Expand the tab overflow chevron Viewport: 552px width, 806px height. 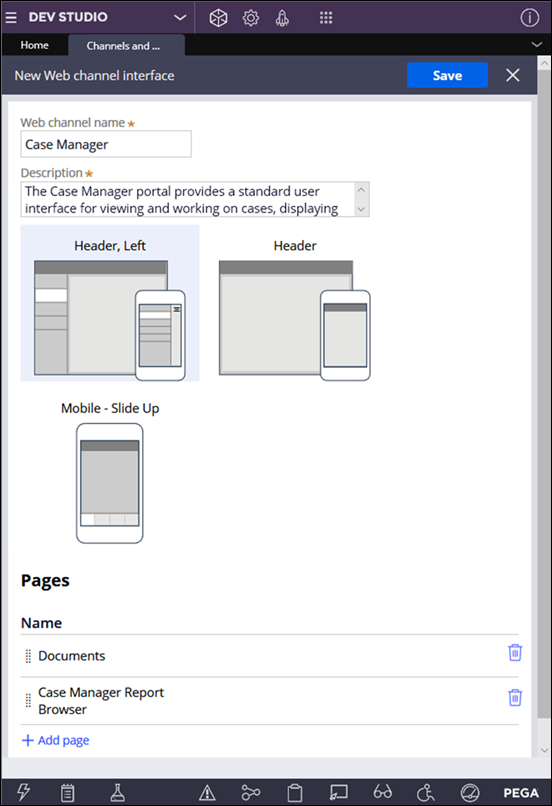pos(536,45)
